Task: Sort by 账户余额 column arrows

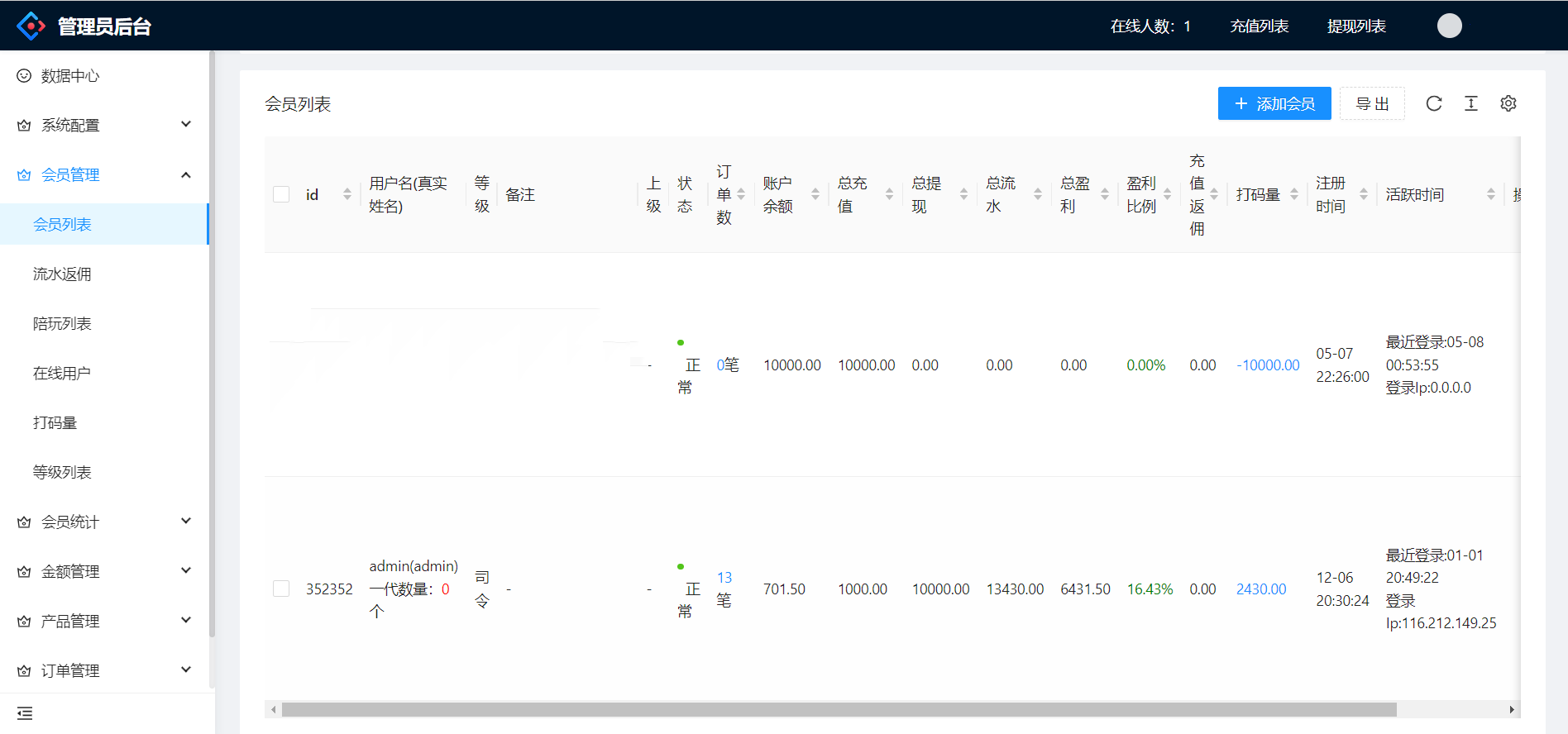Action: (815, 194)
